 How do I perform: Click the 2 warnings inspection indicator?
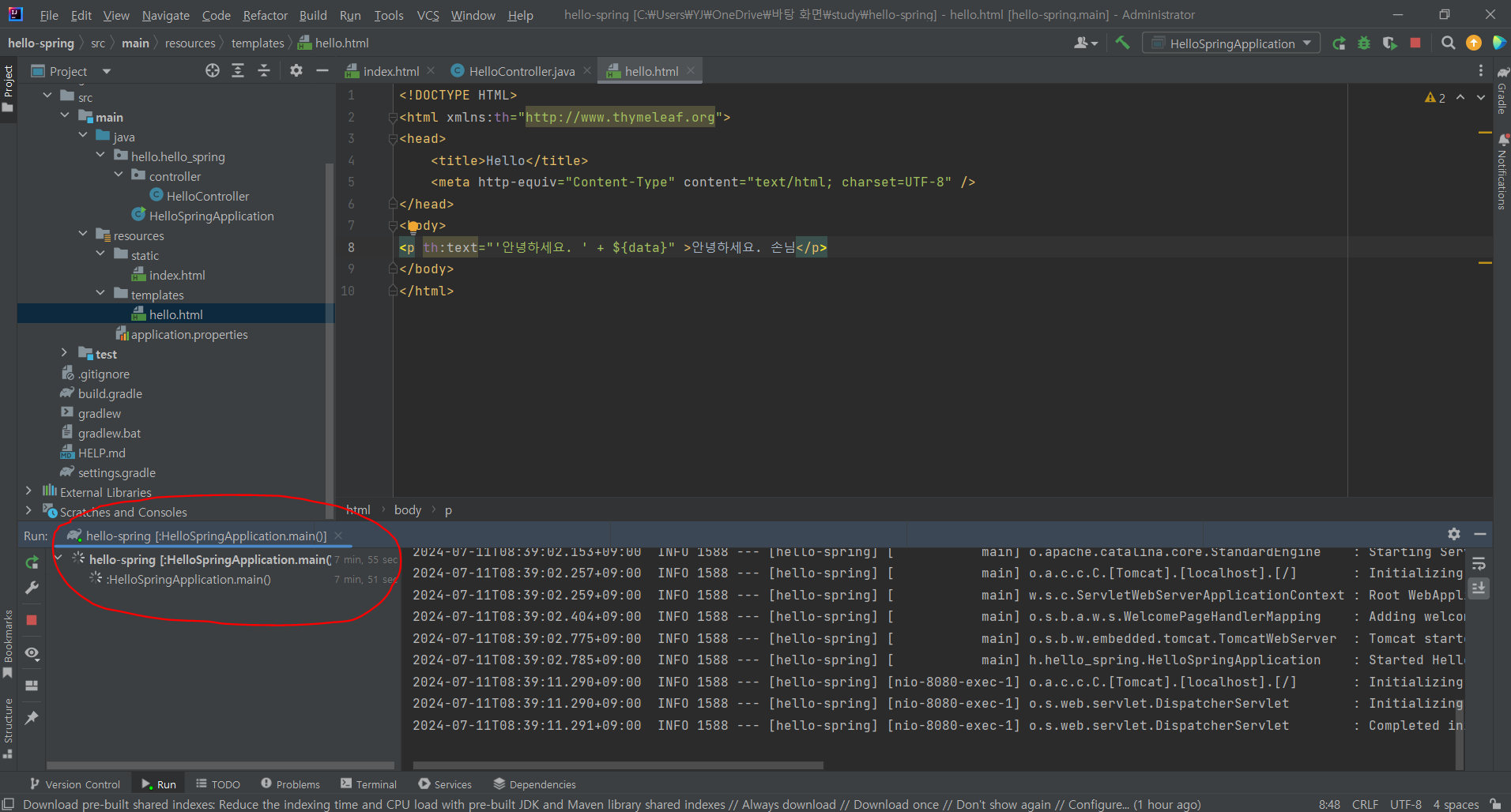tap(1435, 98)
